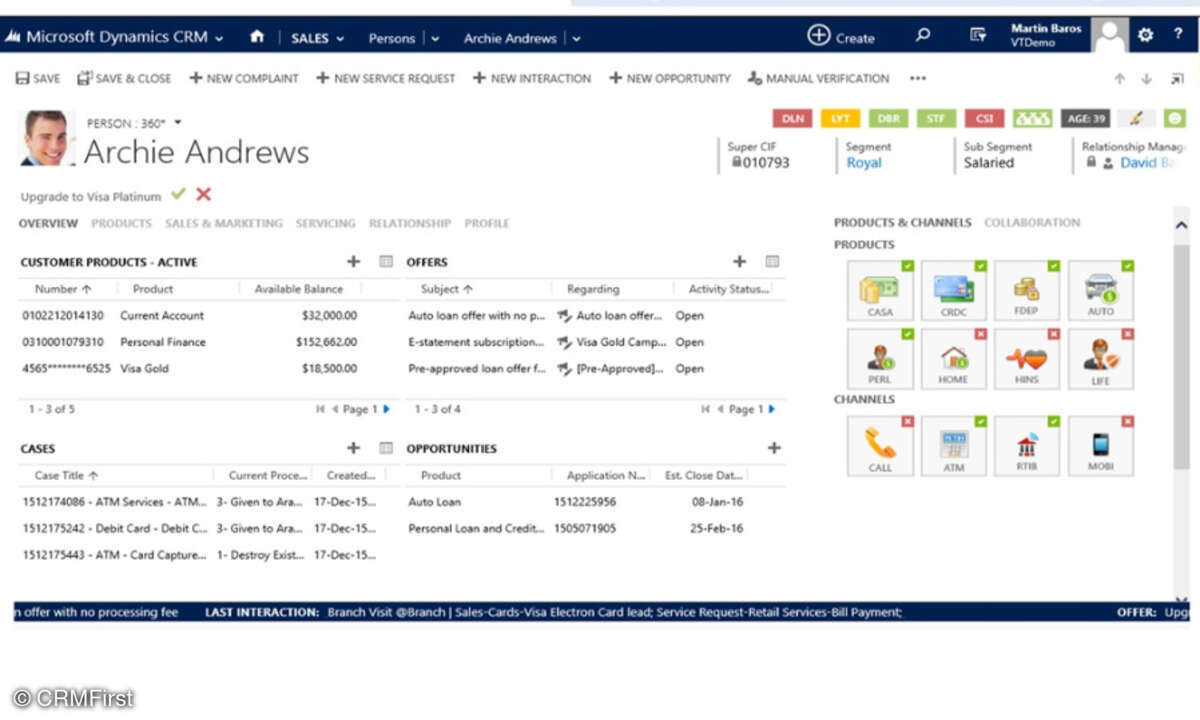The width and height of the screenshot is (1200, 720).
Task: Open the Royal segment link
Action: coord(864,163)
